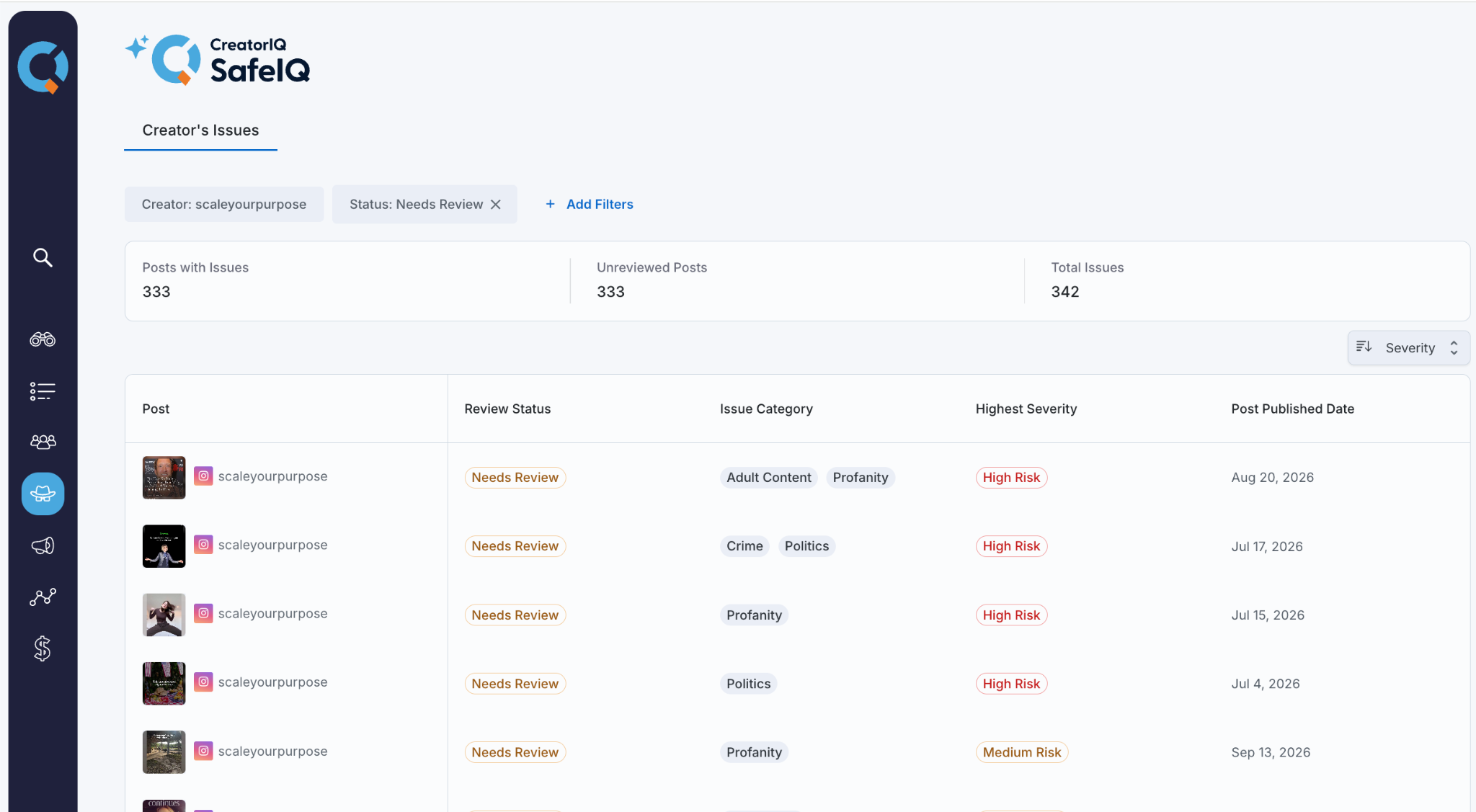Click scaleyourpurpose in the Jul 15 row

coord(272,613)
